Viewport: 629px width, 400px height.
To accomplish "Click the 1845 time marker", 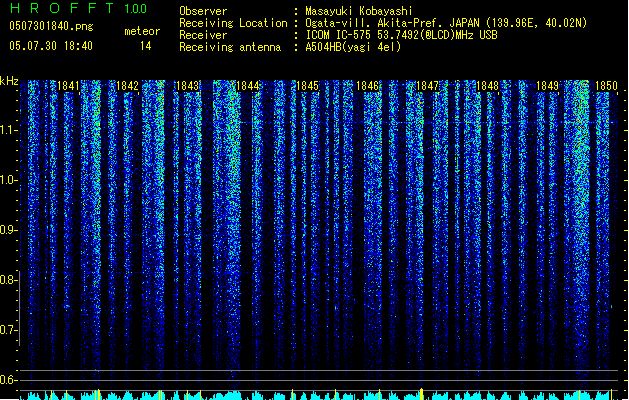I will coord(307,86).
